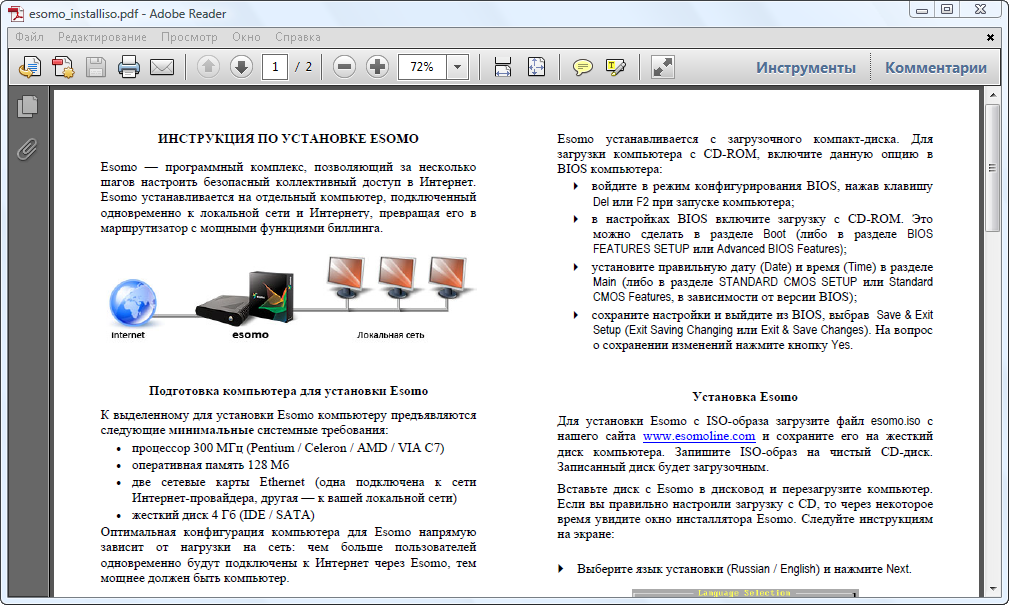The width and height of the screenshot is (1009, 605).
Task: Click the page number input field
Action: pos(275,67)
